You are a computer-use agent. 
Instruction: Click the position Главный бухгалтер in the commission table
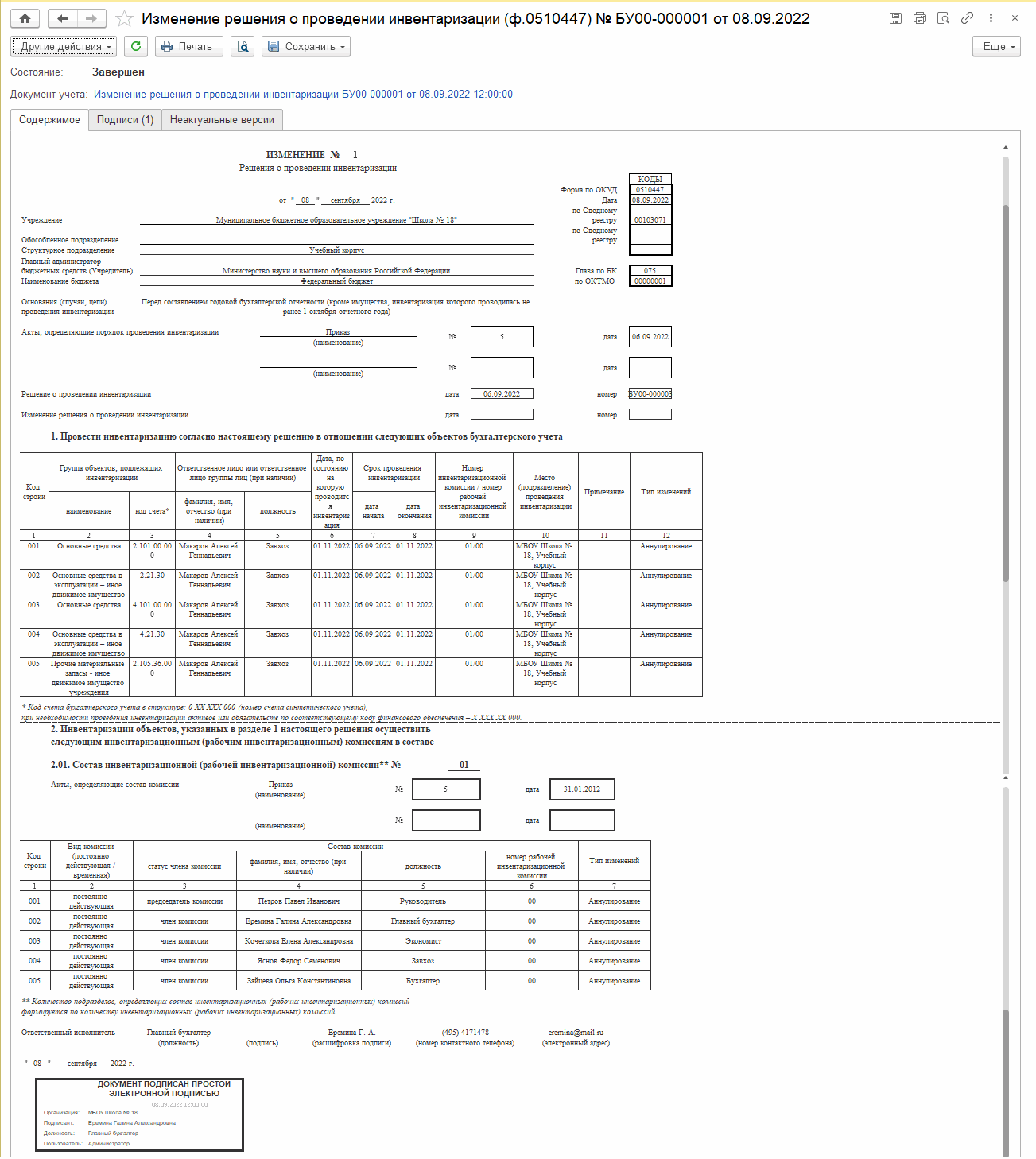pos(423,921)
